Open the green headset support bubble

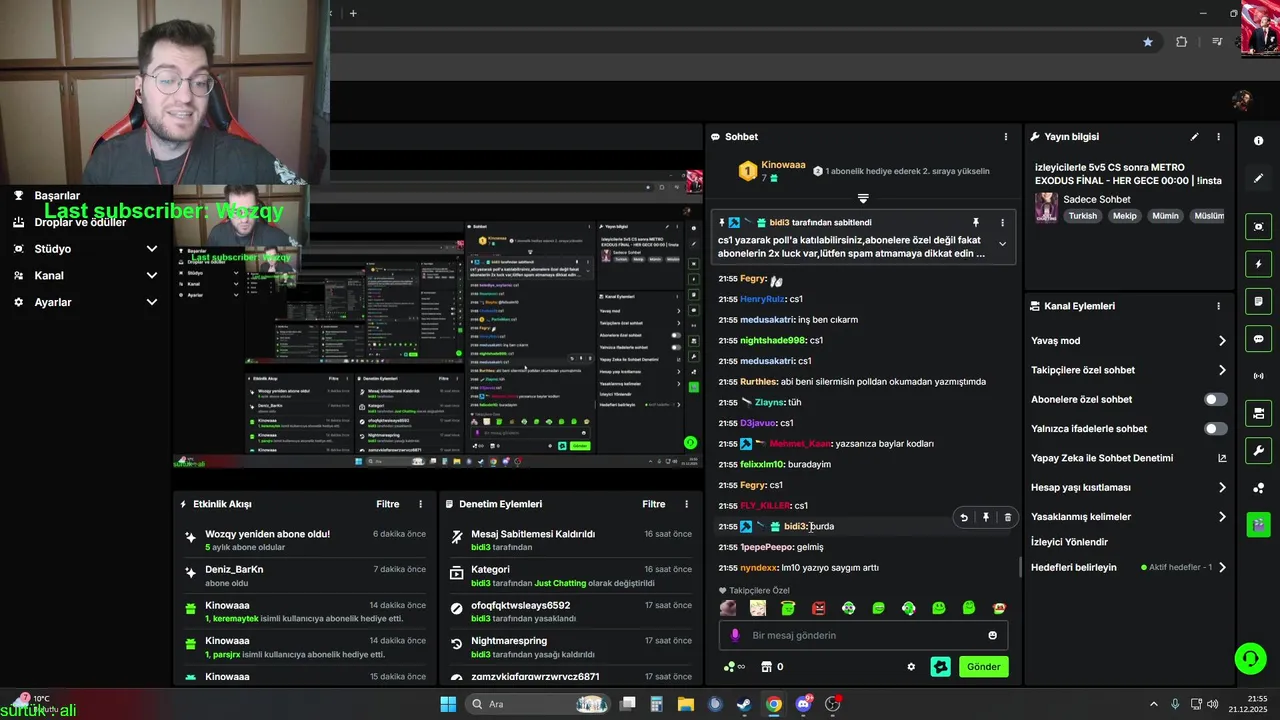coord(1250,658)
